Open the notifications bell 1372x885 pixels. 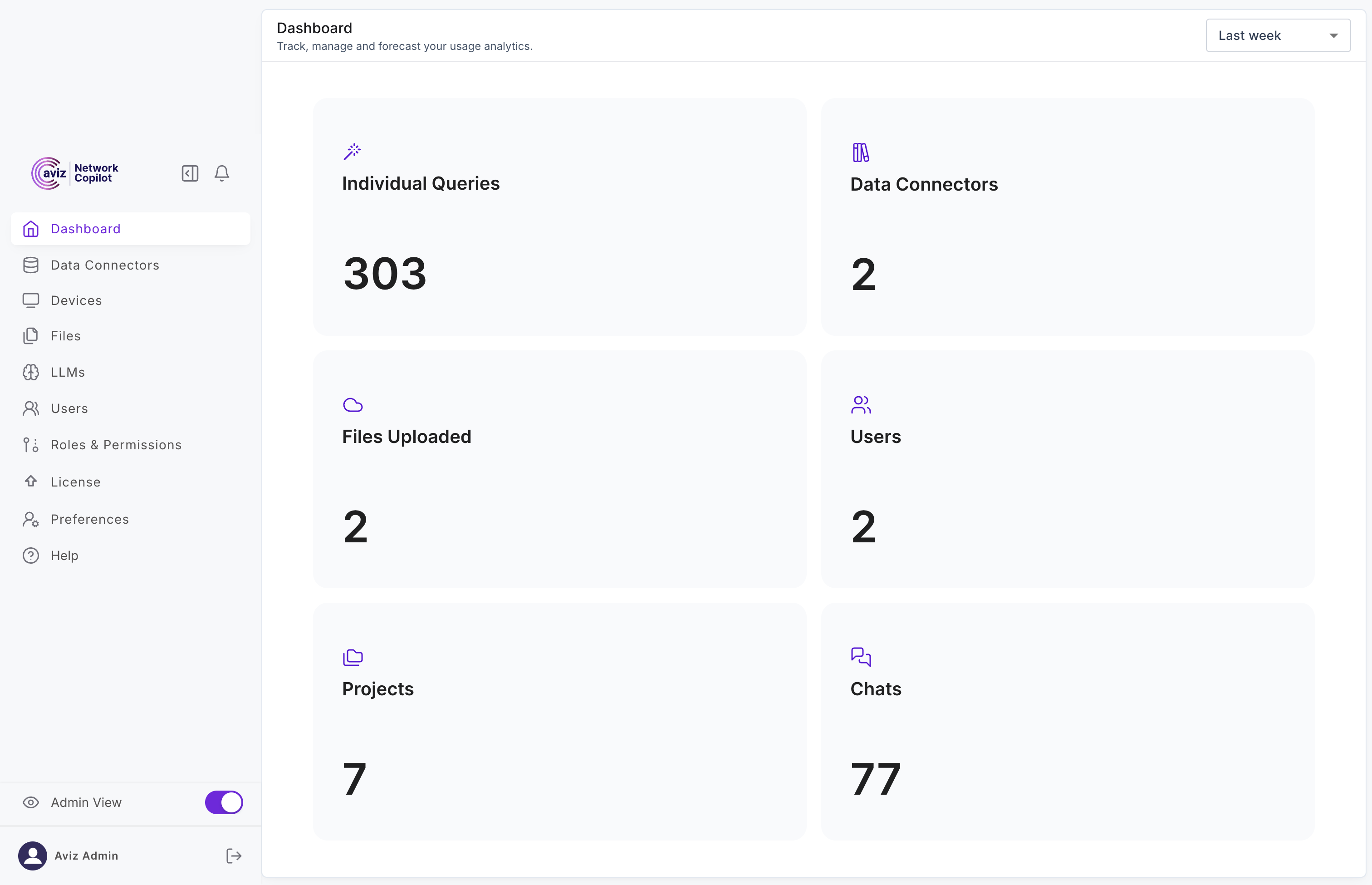coord(222,173)
